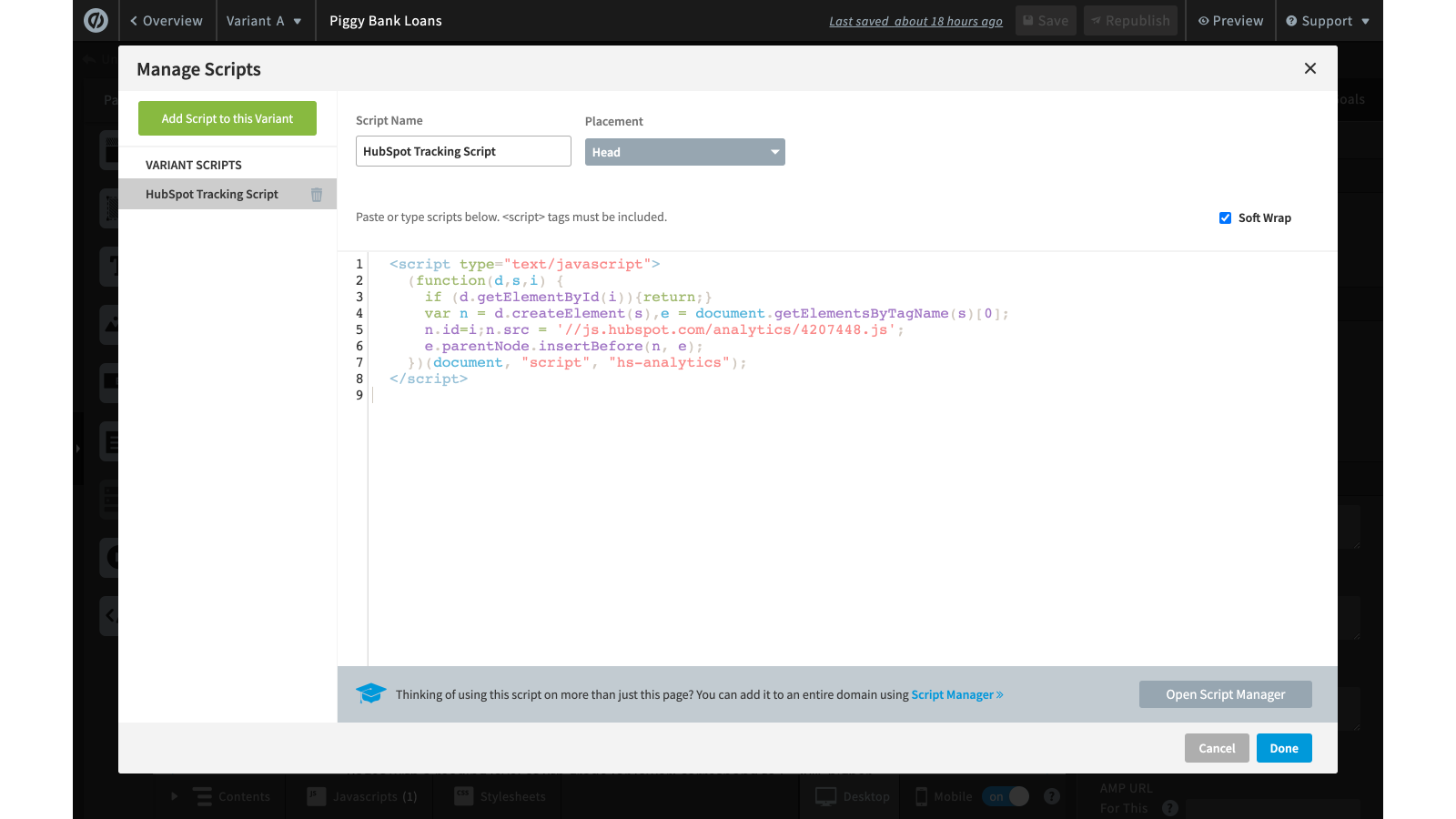Expand the Variant A dropdown
The width and height of the screenshot is (1456, 819).
click(264, 21)
